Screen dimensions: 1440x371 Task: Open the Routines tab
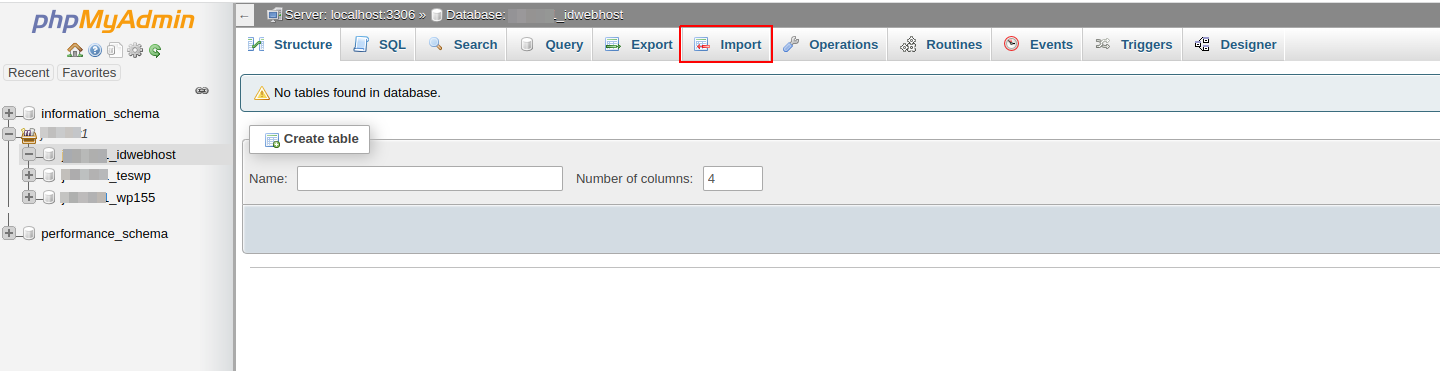[940, 44]
